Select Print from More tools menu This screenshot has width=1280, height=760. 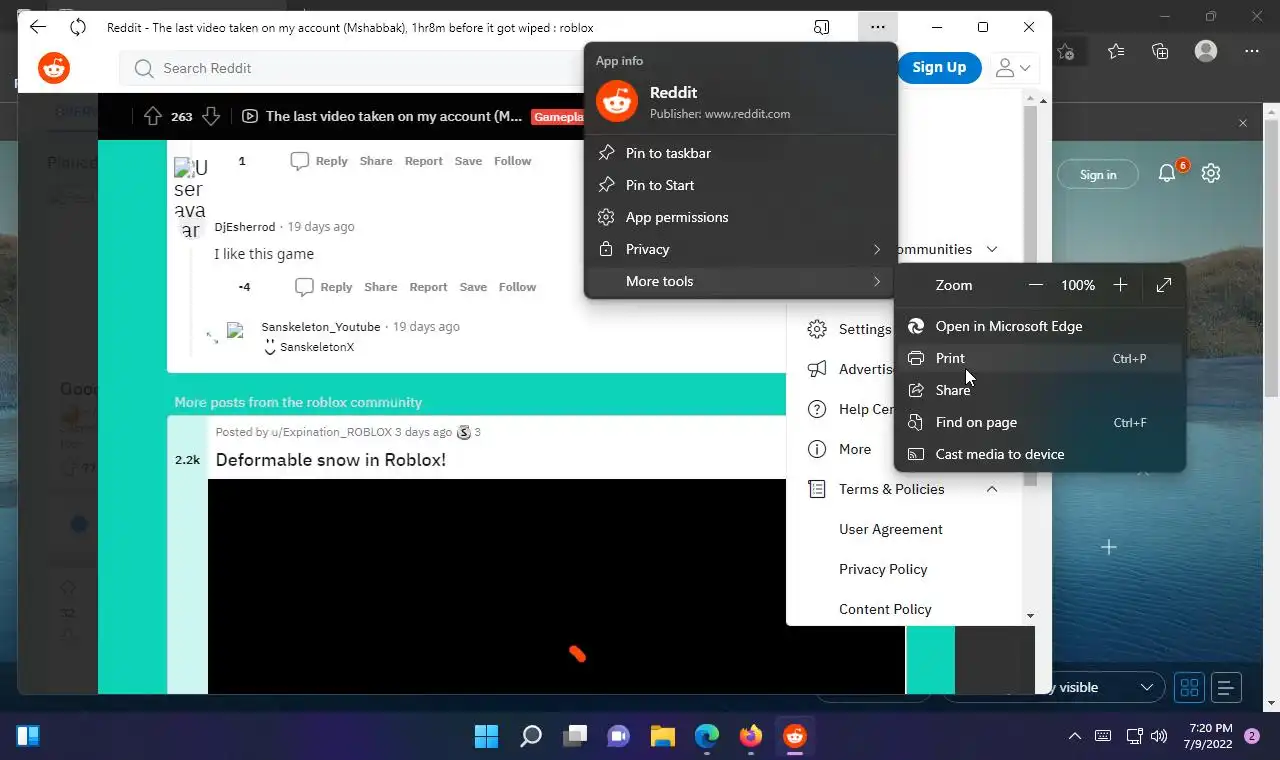[x=1040, y=358]
